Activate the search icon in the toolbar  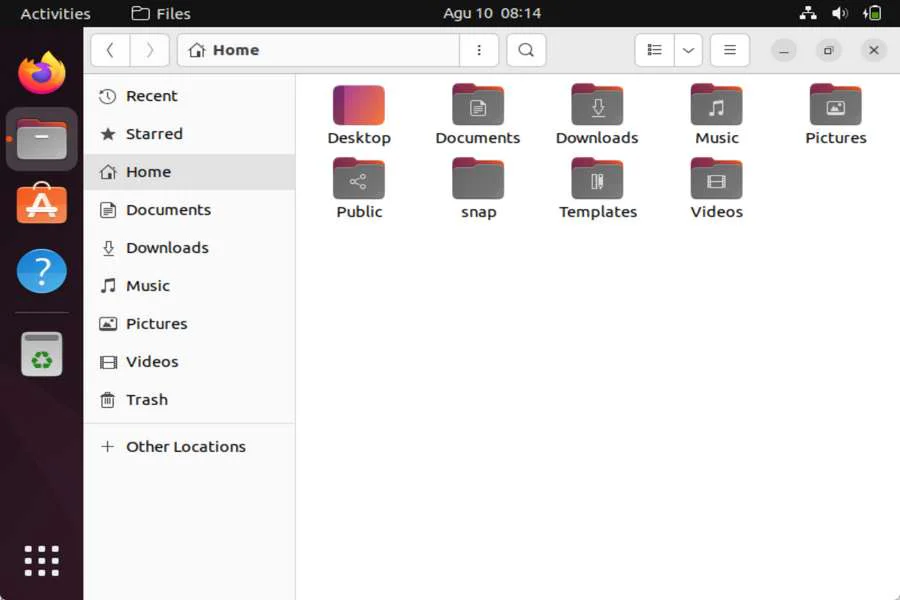click(526, 50)
